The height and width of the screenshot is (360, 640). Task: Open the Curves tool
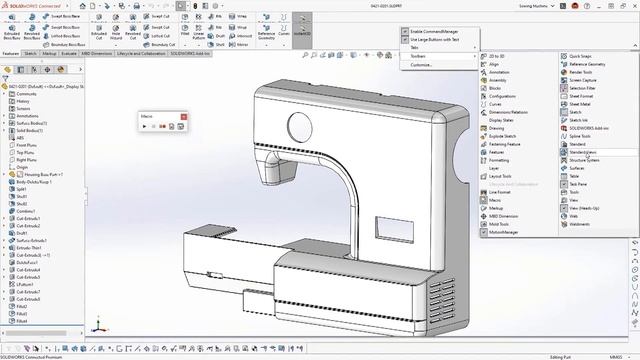click(x=284, y=31)
